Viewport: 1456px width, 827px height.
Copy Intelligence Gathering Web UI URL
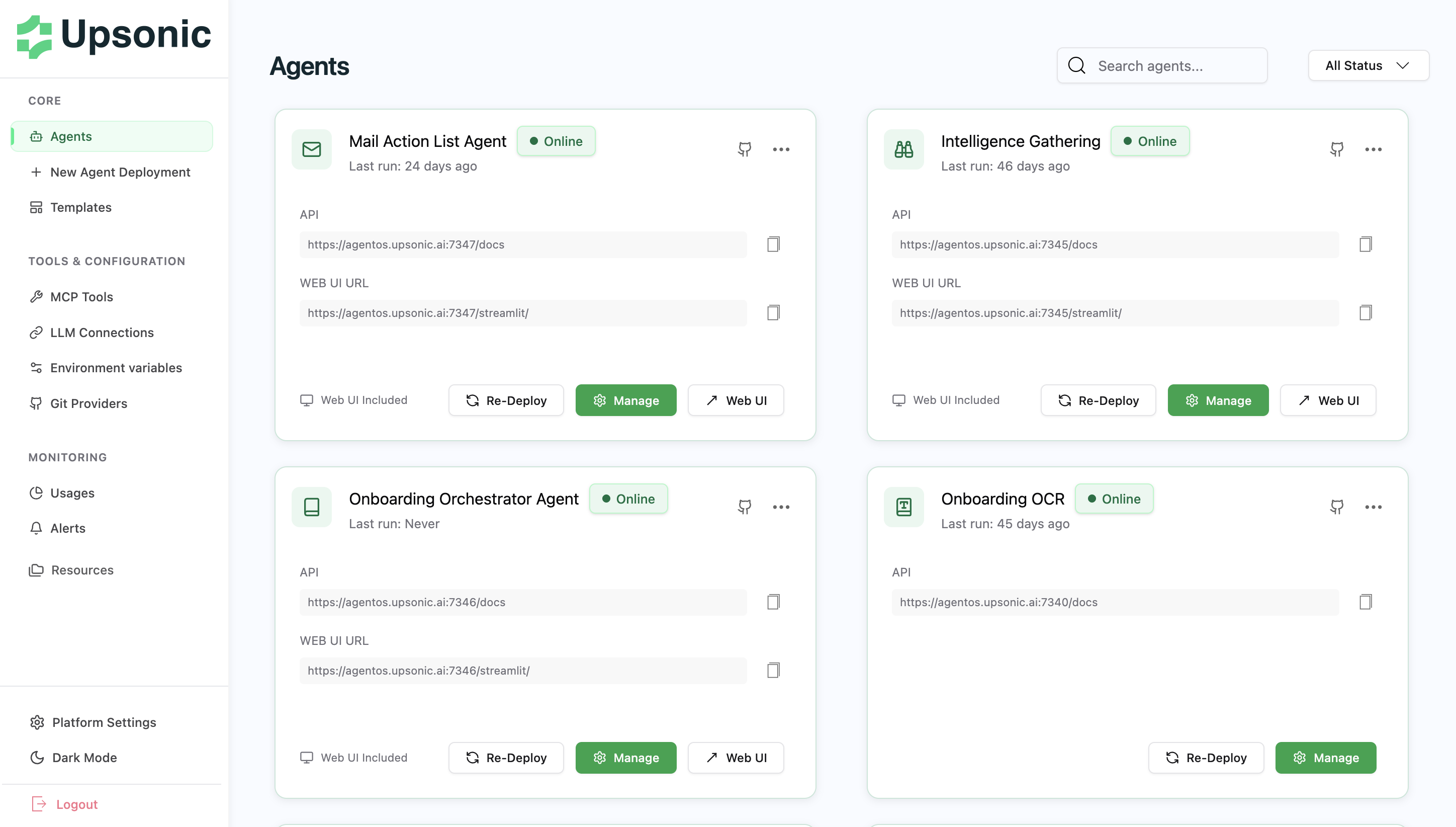[x=1365, y=312]
